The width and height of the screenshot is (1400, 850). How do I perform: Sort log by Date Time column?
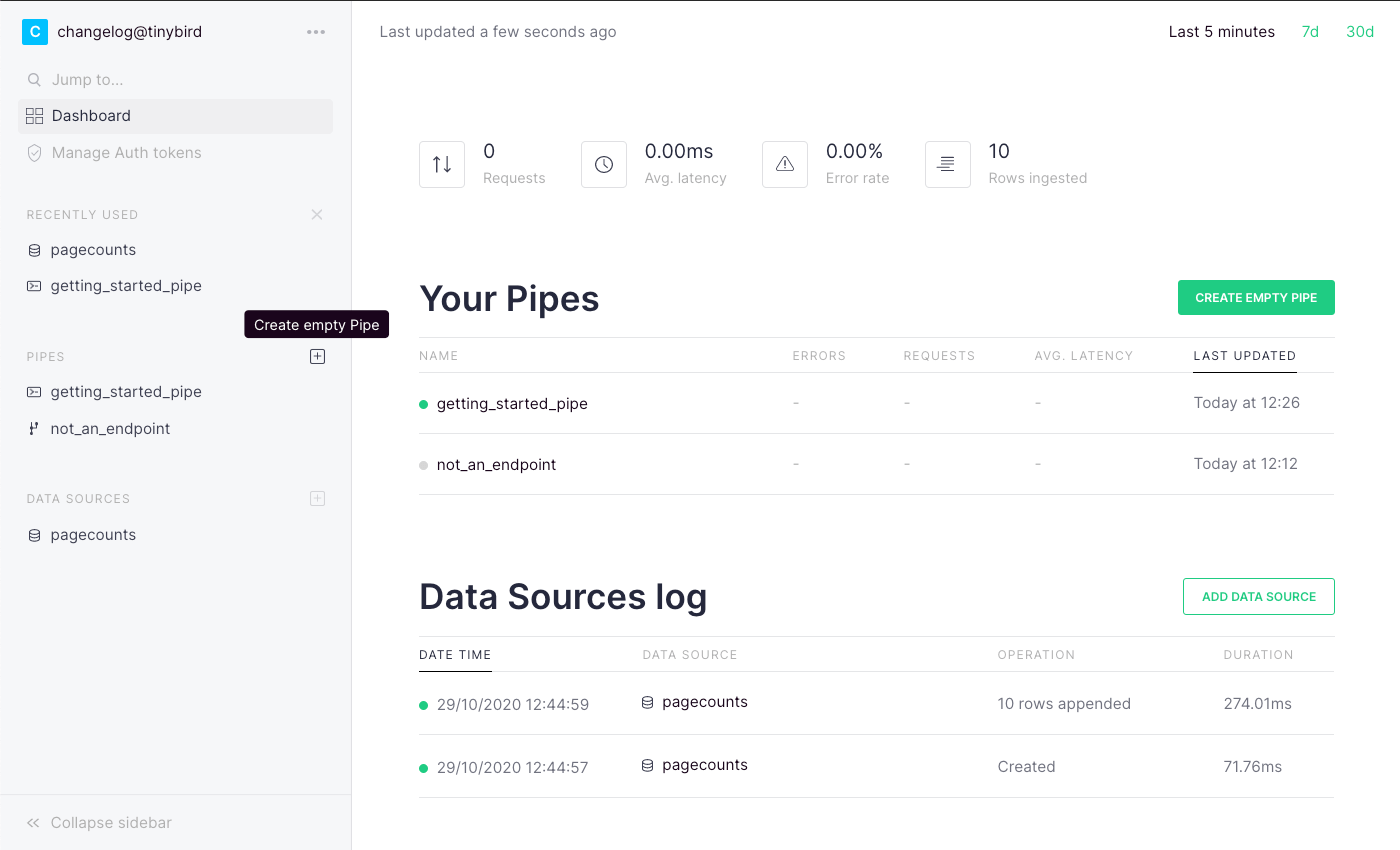click(455, 655)
